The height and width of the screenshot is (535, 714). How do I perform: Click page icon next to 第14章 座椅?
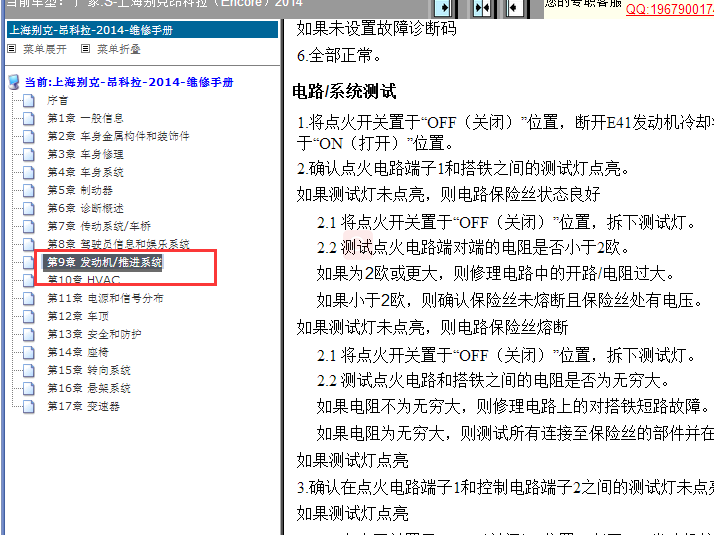coord(29,352)
